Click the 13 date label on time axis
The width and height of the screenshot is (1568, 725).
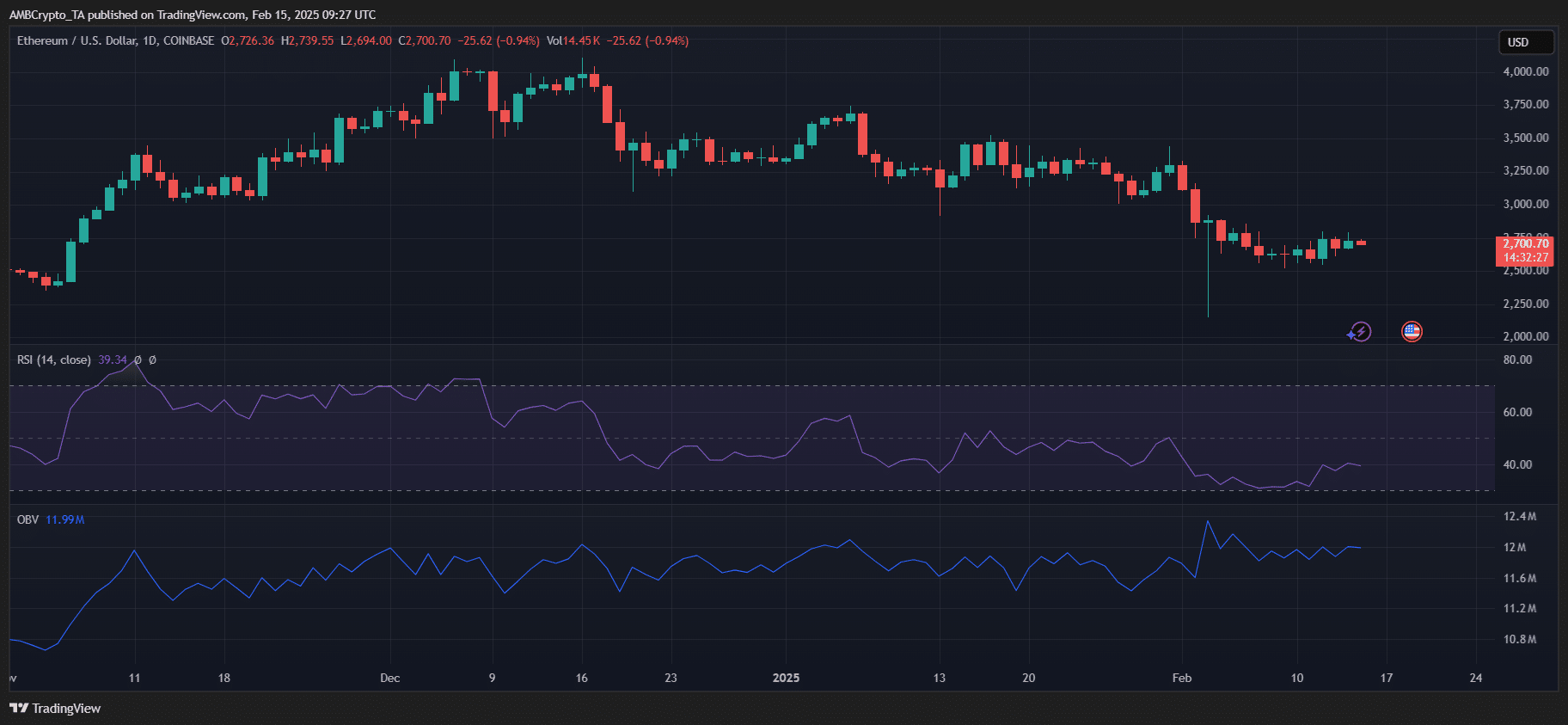[x=939, y=678]
